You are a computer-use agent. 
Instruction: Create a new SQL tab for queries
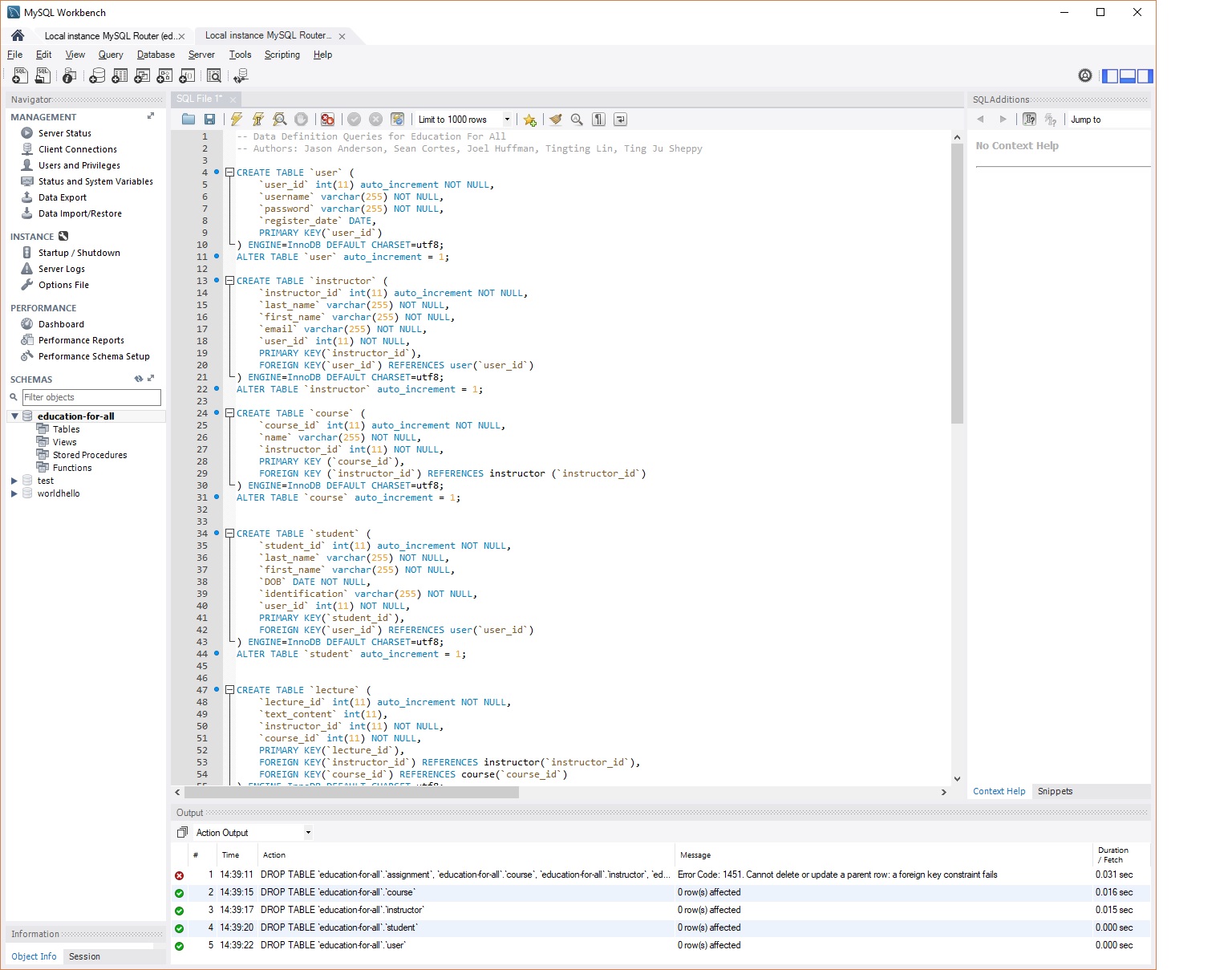20,75
